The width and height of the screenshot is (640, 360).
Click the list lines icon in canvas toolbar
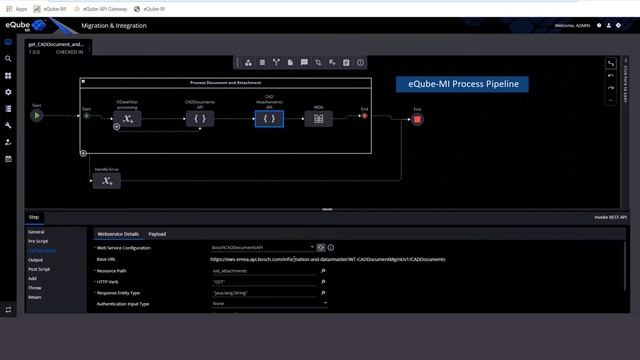[x=262, y=62]
